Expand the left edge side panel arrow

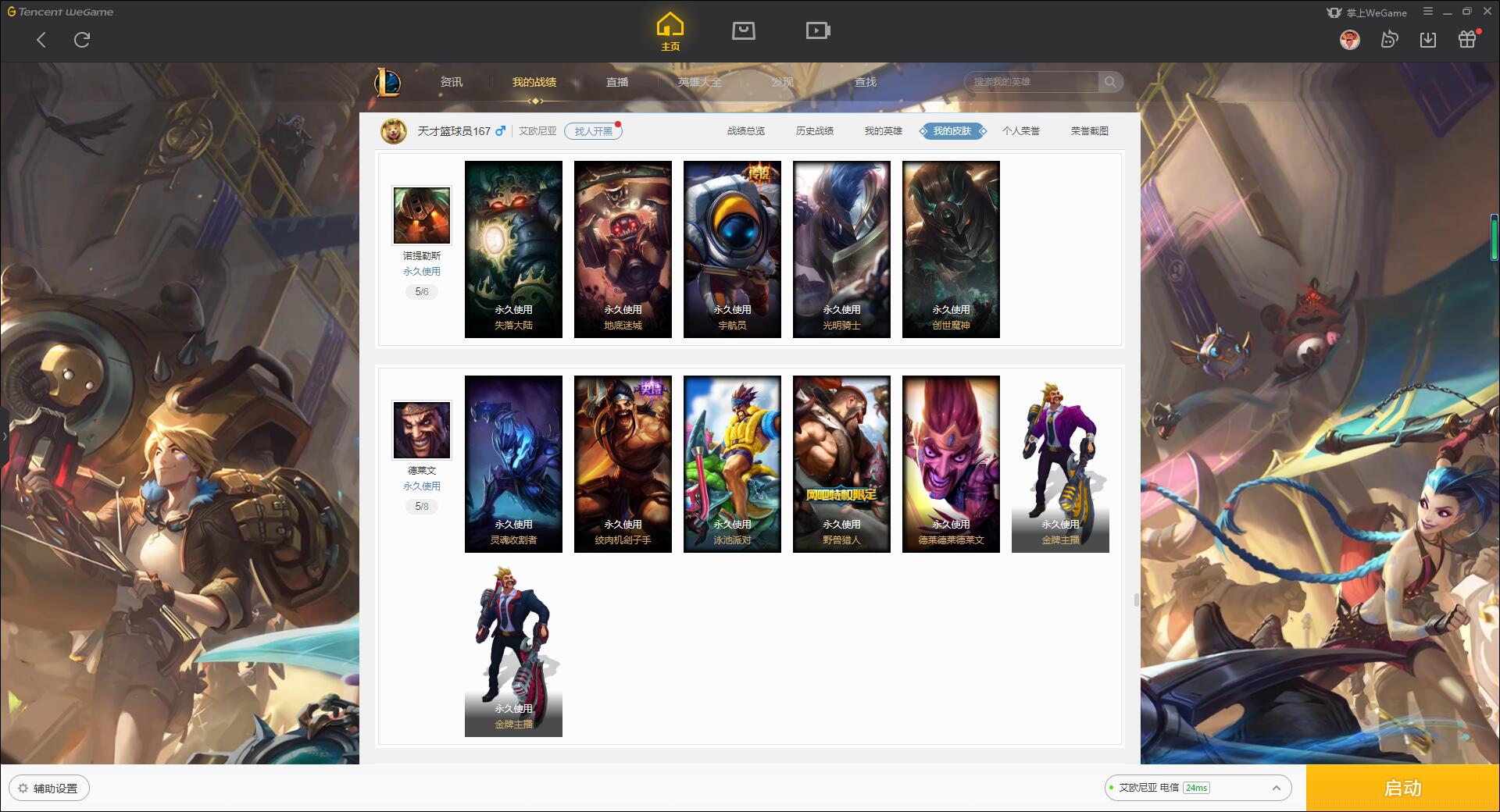[x=4, y=436]
